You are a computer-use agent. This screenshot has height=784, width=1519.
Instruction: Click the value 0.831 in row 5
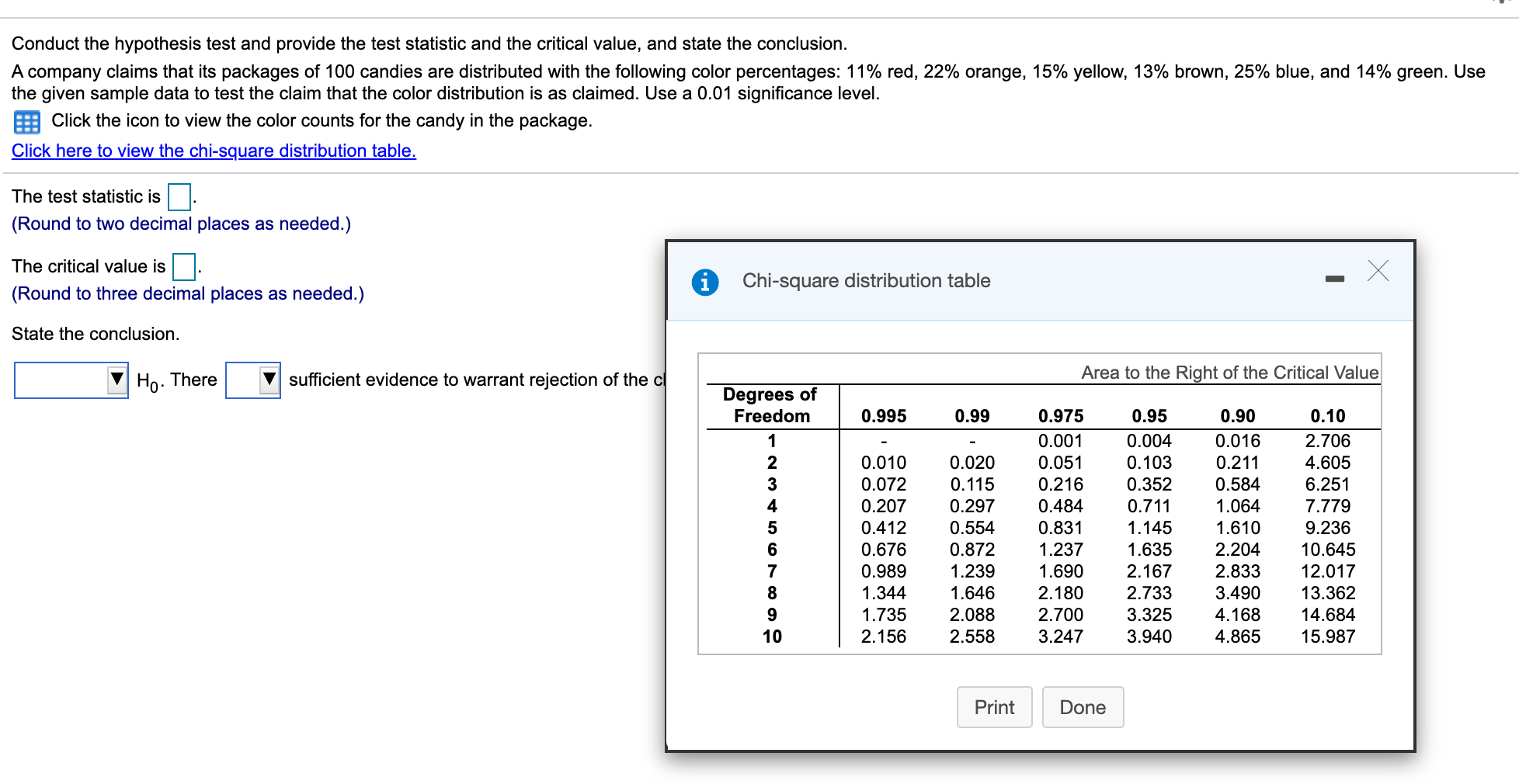(x=1061, y=528)
